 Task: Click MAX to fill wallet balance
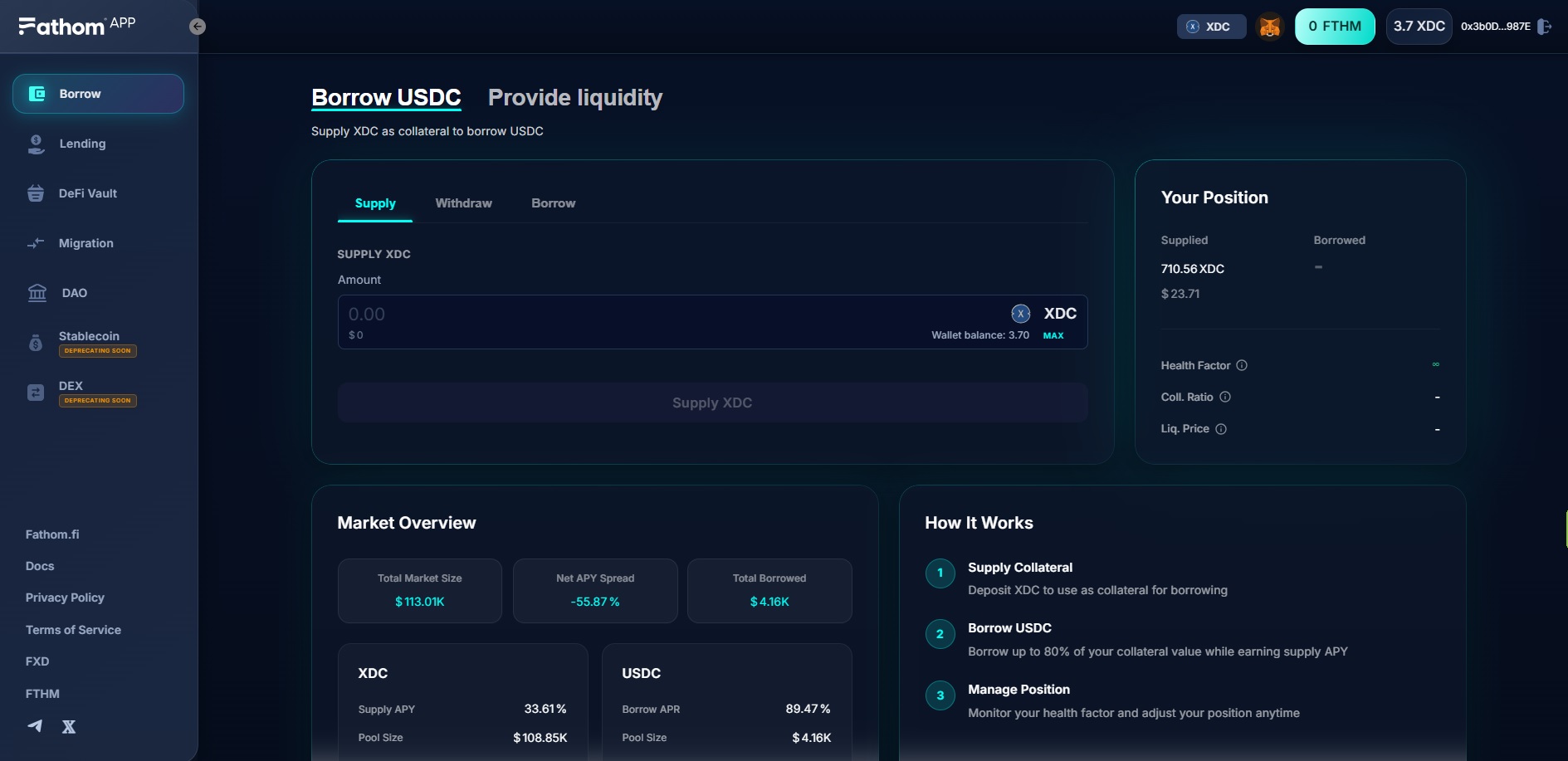1053,335
